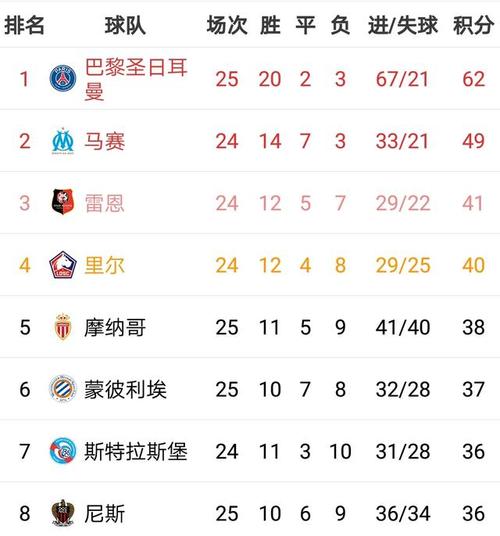Image resolution: width=500 pixels, height=536 pixels.
Task: Click the Monaco club crest
Action: click(63, 327)
